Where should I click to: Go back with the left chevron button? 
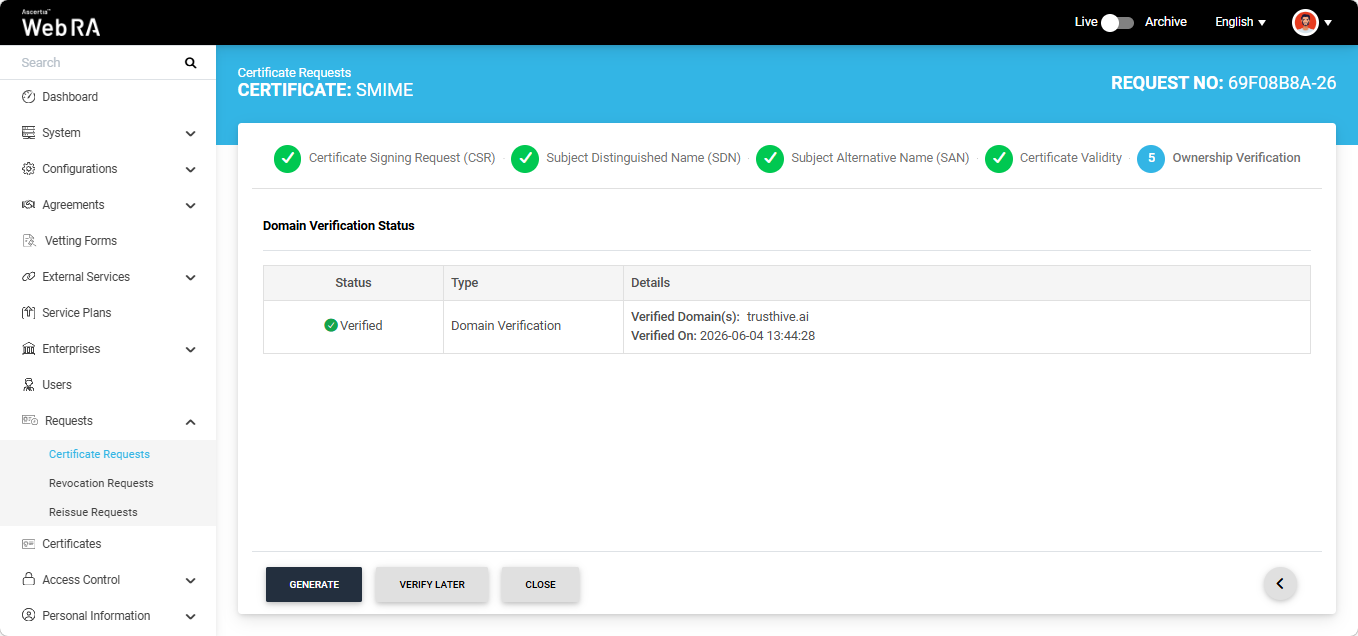coord(1280,584)
